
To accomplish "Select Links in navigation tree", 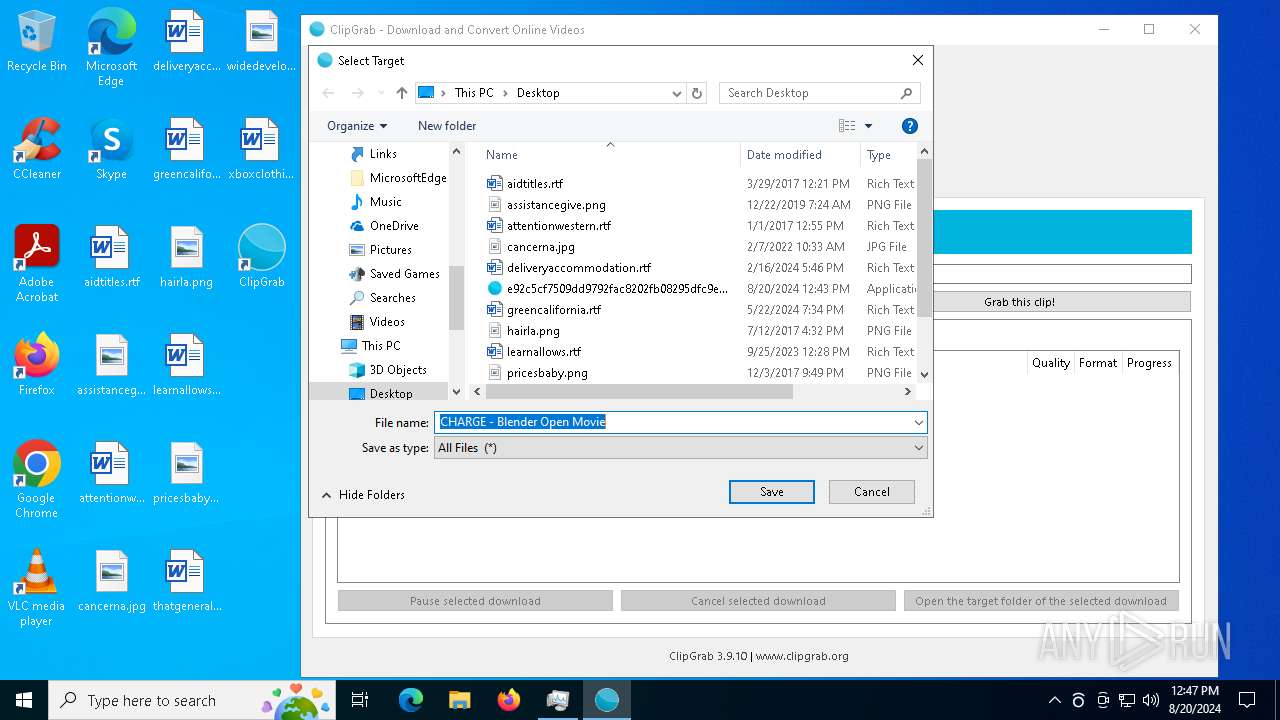I will click(383, 154).
